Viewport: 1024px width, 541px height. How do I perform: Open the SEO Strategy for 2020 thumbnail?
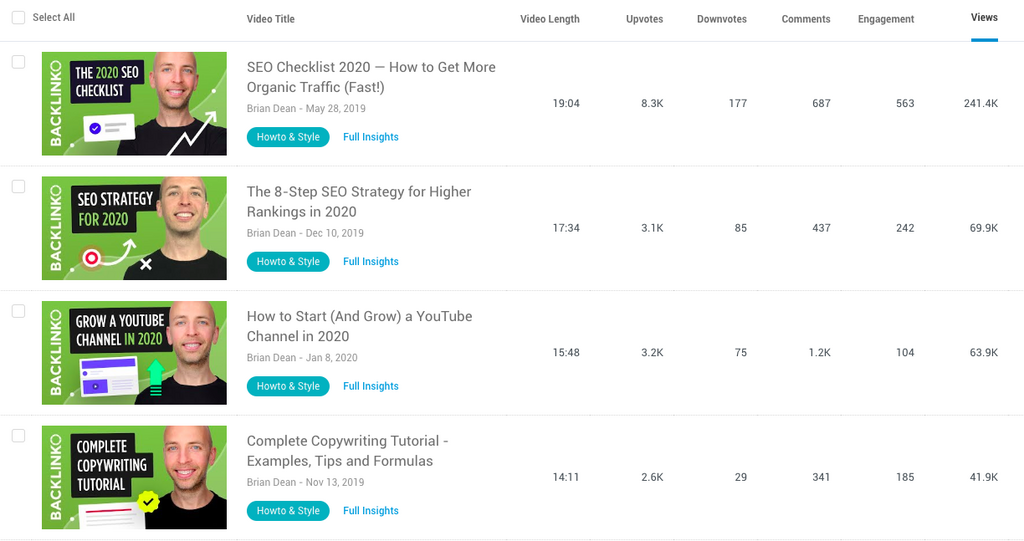pos(134,228)
